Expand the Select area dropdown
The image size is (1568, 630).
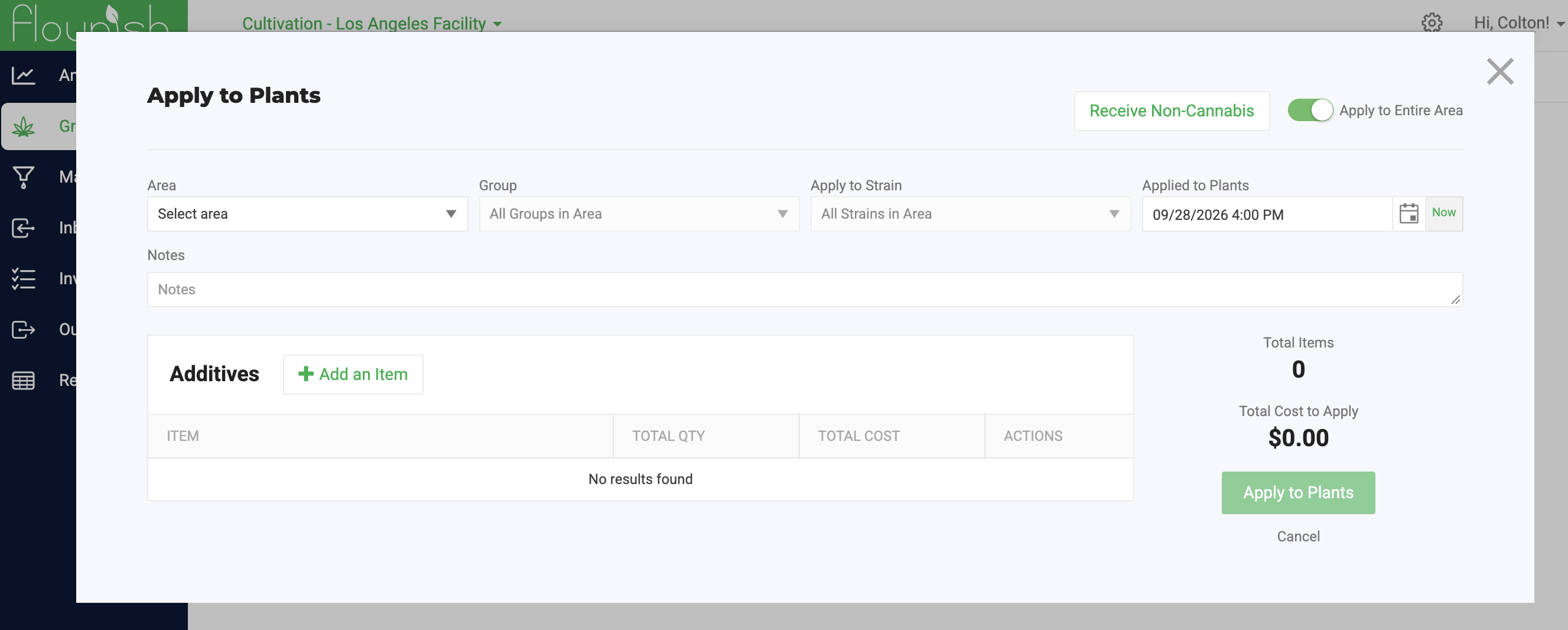(x=307, y=214)
